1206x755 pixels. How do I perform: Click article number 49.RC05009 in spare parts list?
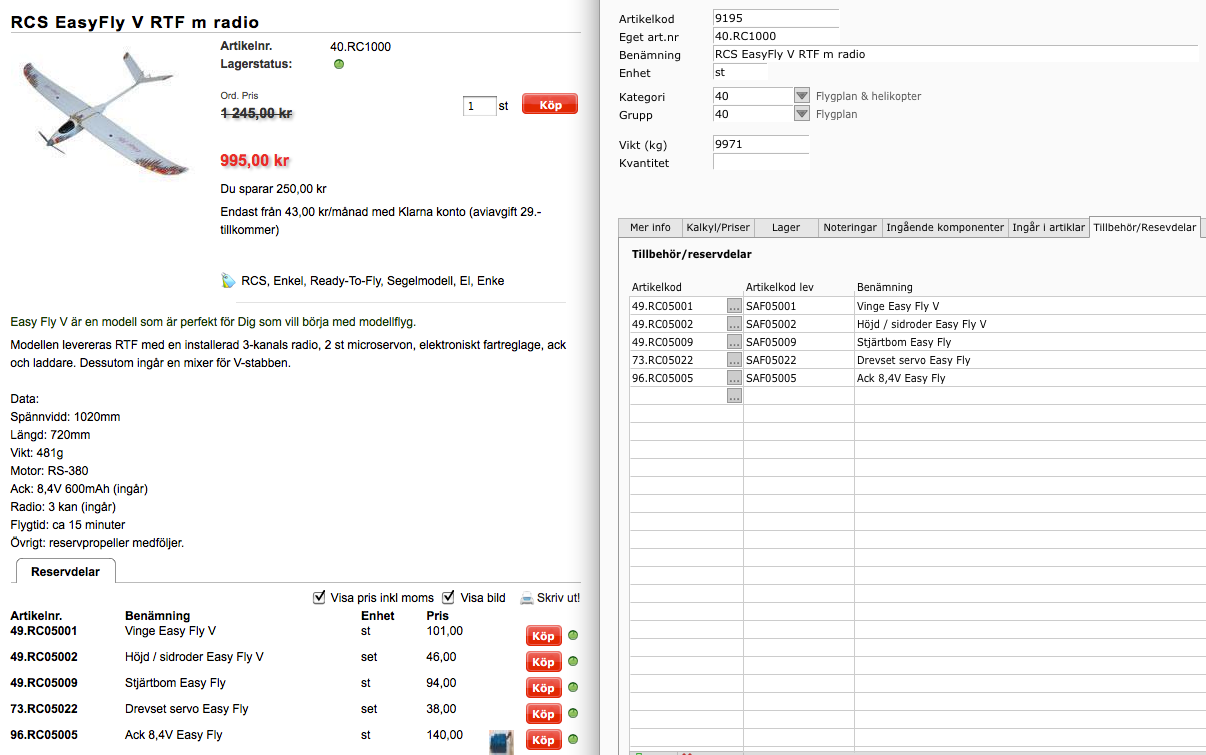click(x=44, y=683)
